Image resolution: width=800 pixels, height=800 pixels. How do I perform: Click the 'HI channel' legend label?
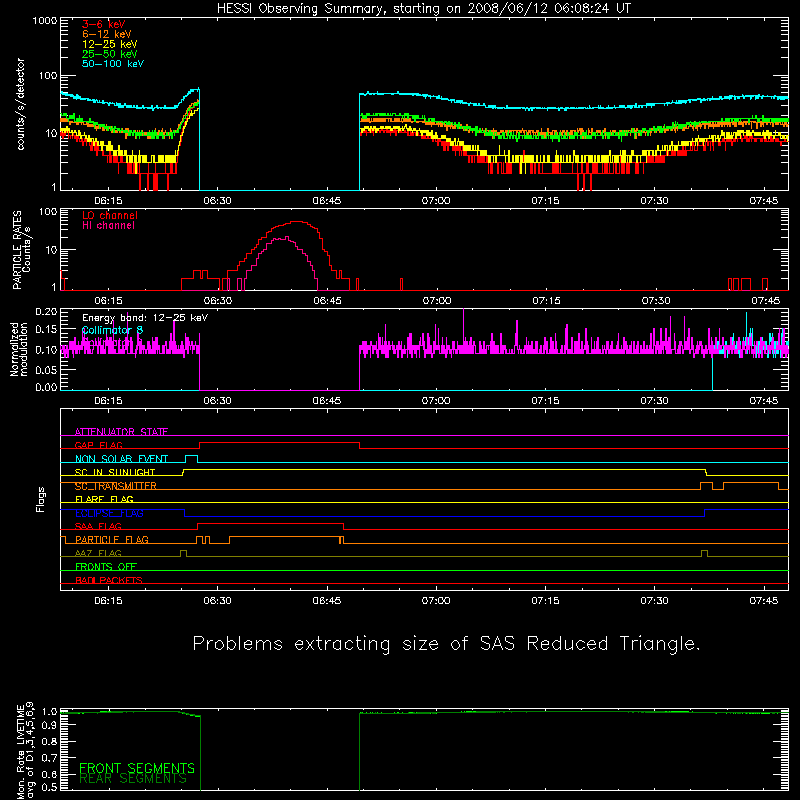coord(108,226)
